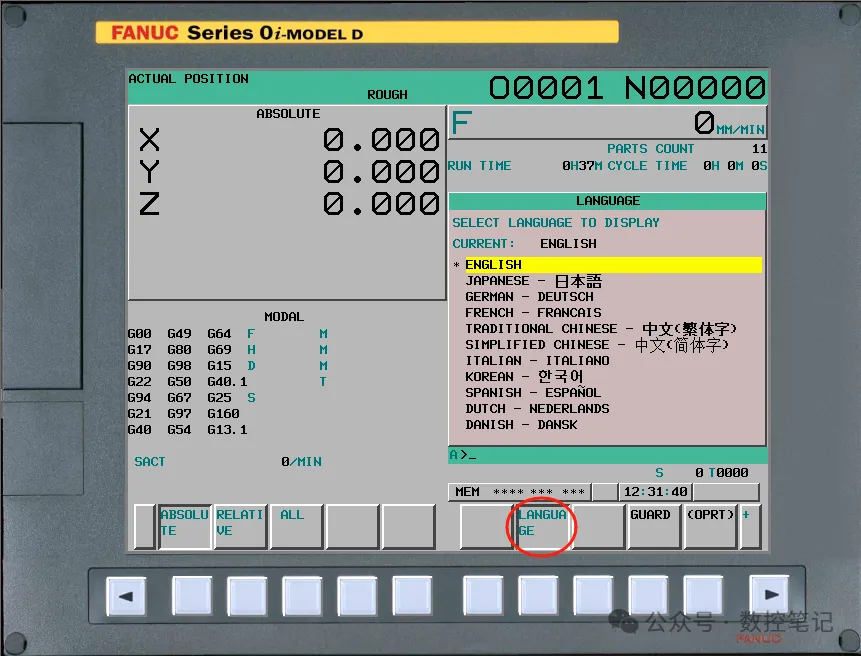Screen dimensions: 861x656
Task: Select the GUARD softkey
Action: (653, 526)
